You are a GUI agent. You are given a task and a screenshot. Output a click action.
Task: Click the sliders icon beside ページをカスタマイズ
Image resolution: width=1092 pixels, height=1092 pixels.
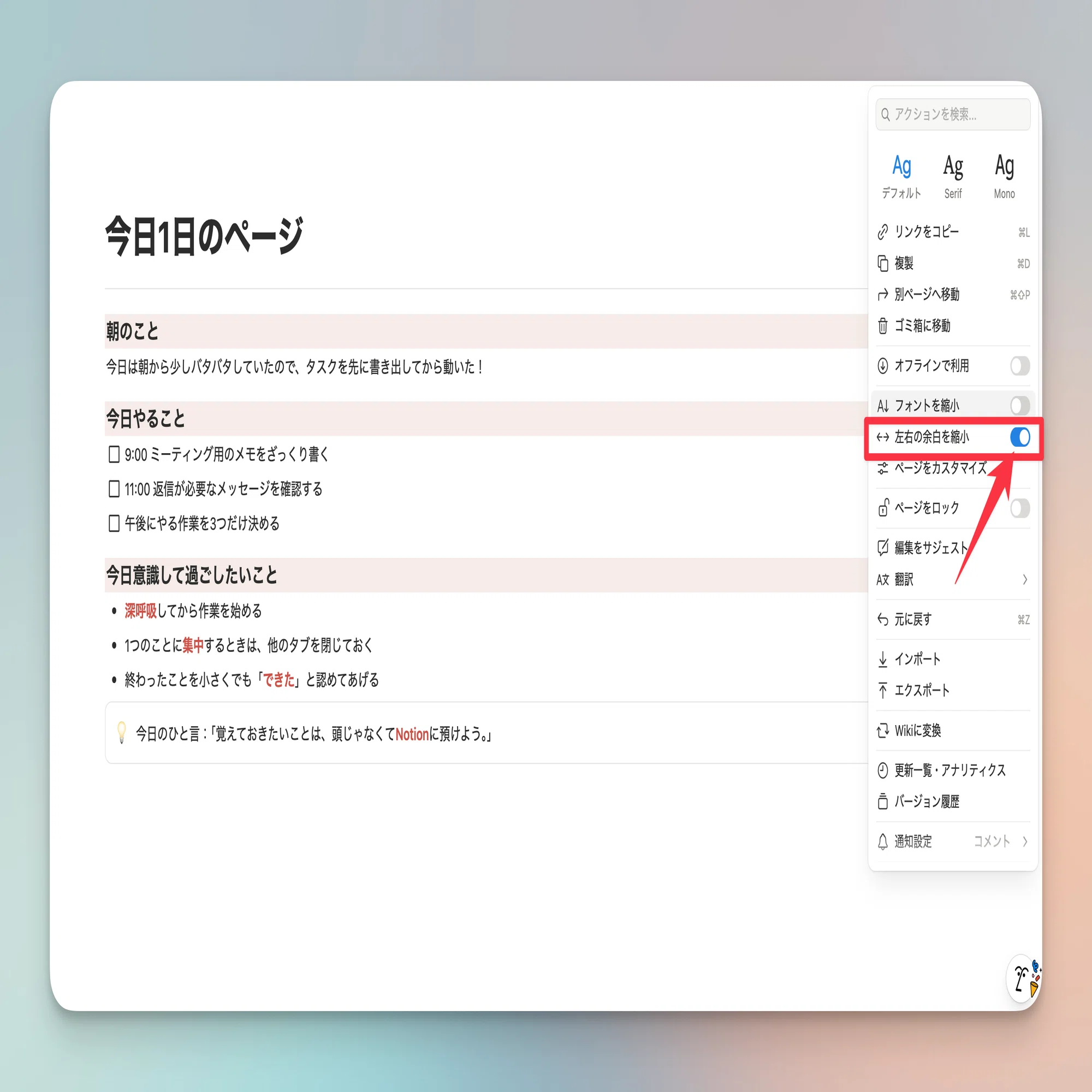(x=882, y=468)
